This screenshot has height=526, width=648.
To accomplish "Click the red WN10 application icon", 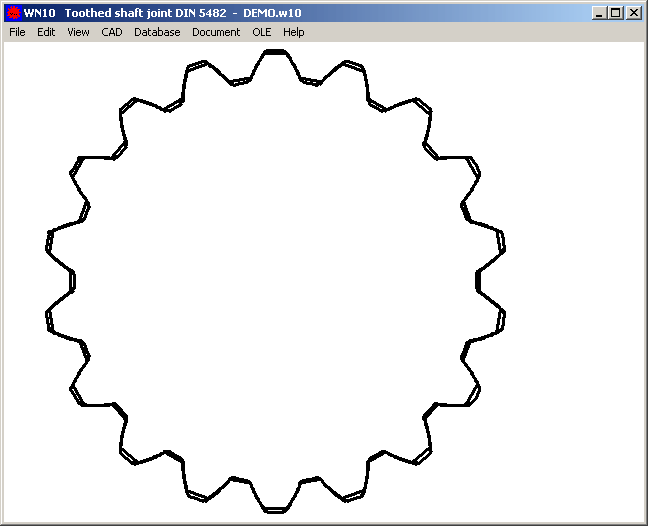I will (x=13, y=13).
